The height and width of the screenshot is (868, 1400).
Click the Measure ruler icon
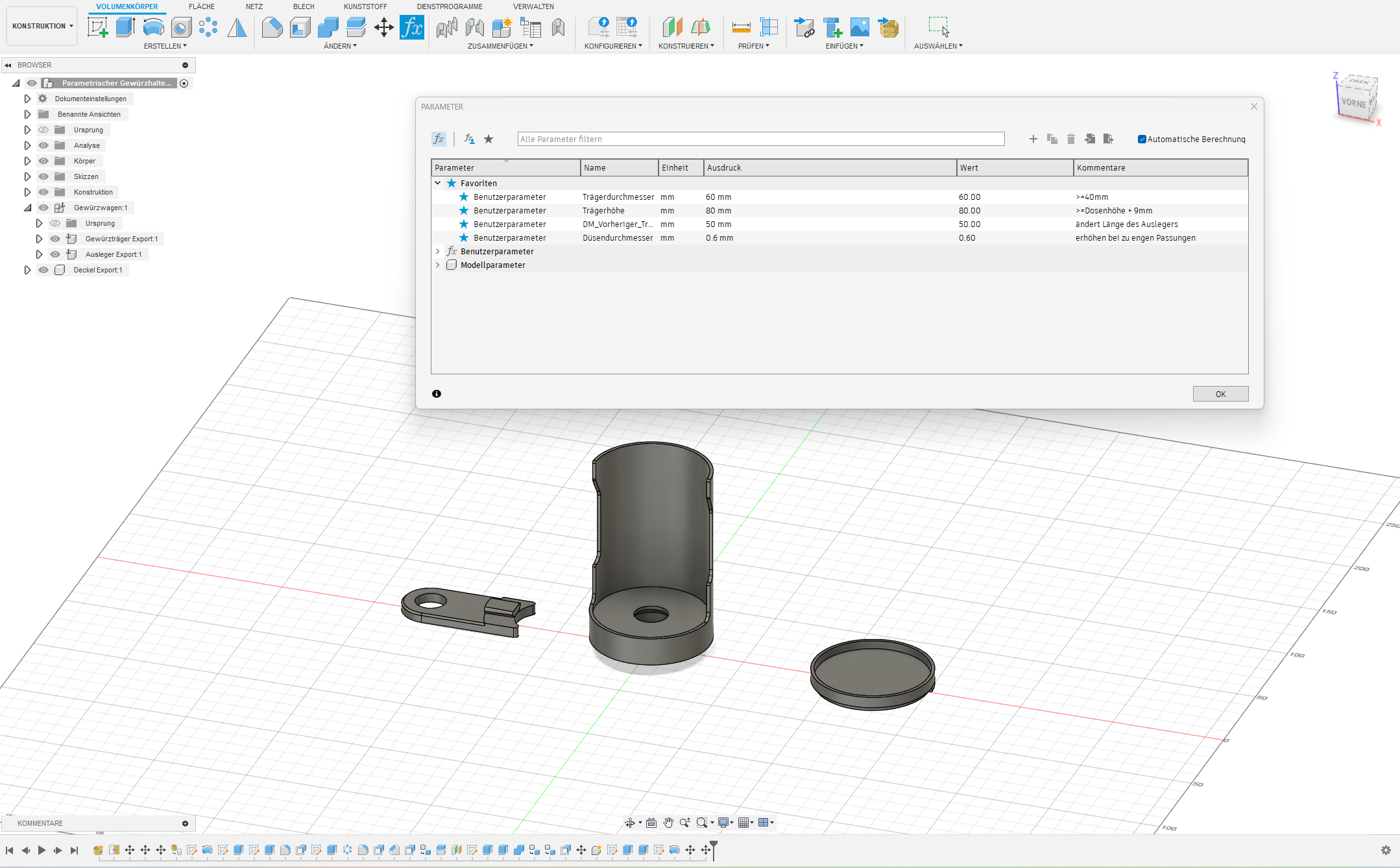tap(741, 27)
